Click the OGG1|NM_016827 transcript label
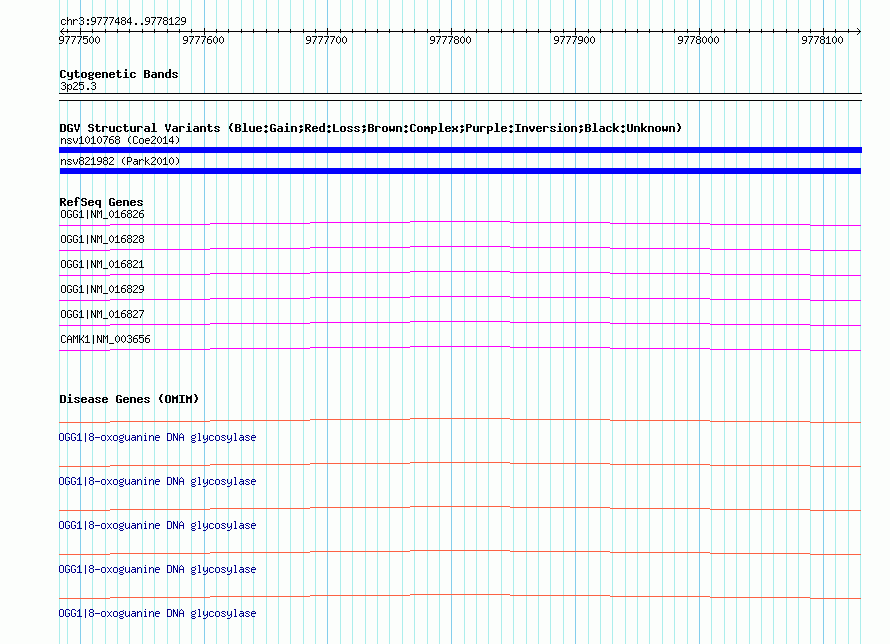Image resolution: width=890 pixels, height=644 pixels. (102, 314)
